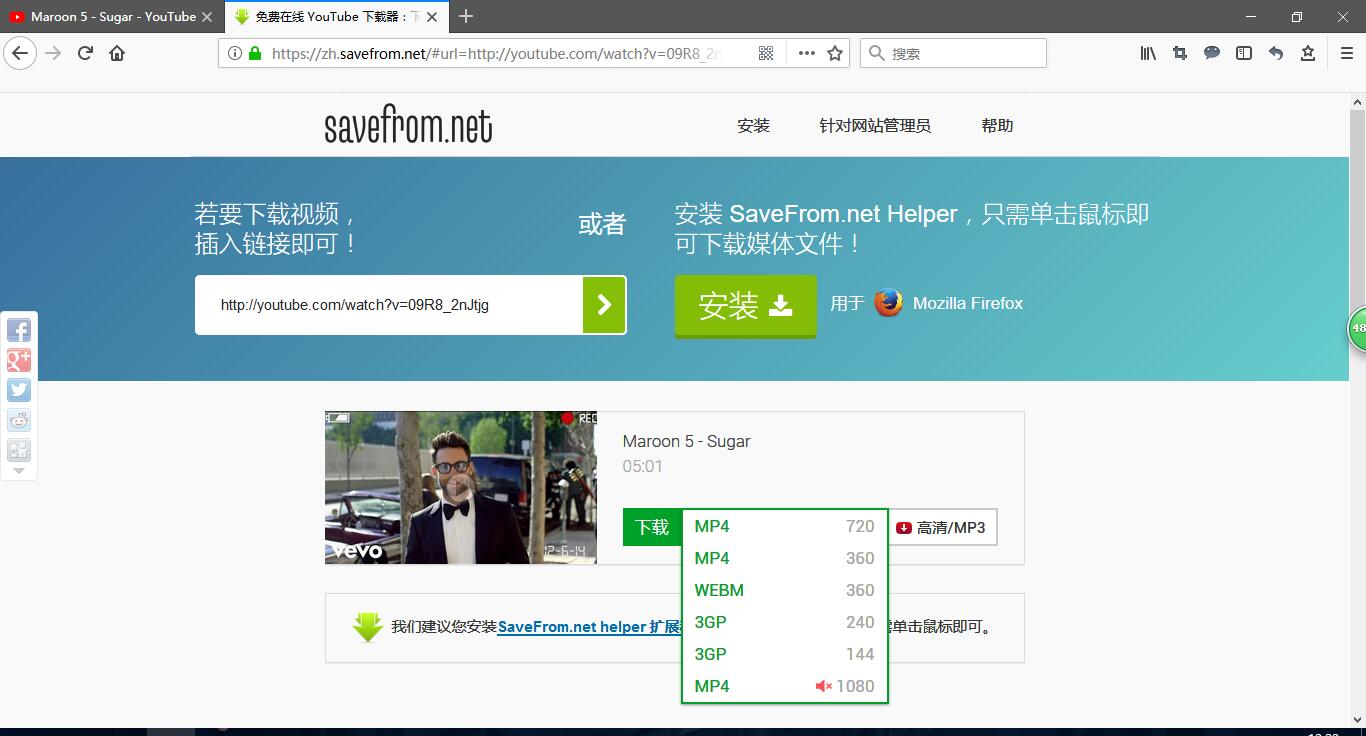Screen dimensions: 1366x736
Task: Click the chat bubble toolbar icon
Action: [x=1212, y=53]
